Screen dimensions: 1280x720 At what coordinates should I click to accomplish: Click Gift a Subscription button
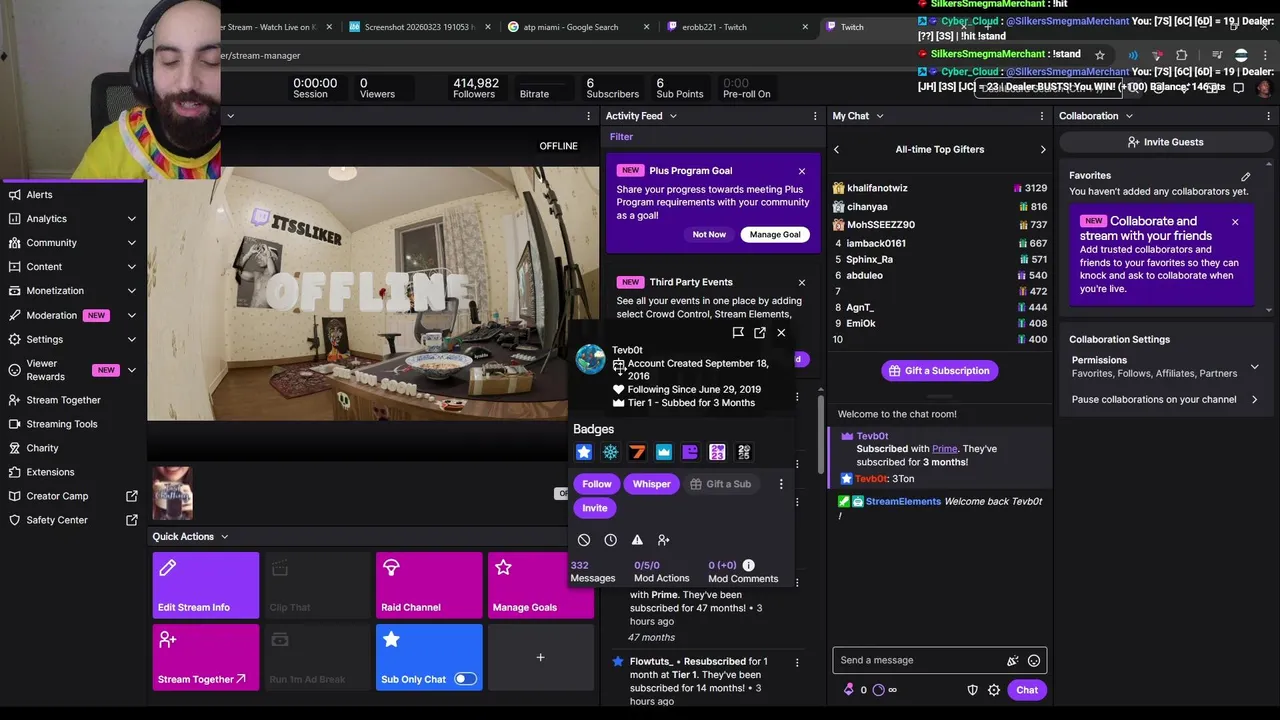click(938, 371)
